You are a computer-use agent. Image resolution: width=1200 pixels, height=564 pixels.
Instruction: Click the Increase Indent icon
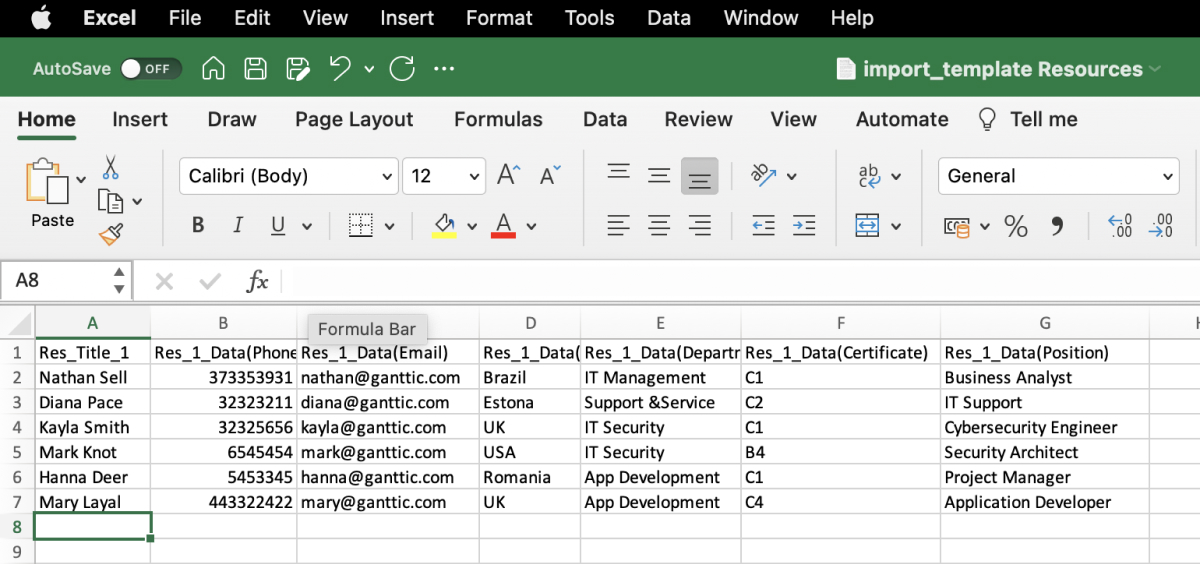[x=804, y=225]
